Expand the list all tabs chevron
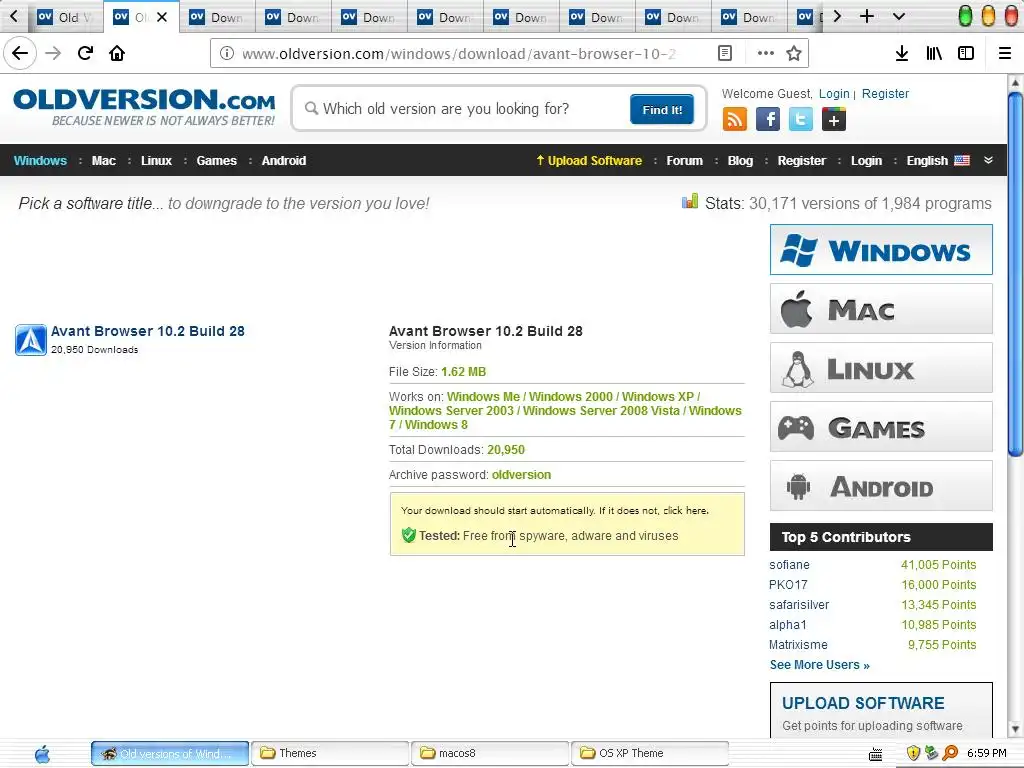 (x=899, y=16)
